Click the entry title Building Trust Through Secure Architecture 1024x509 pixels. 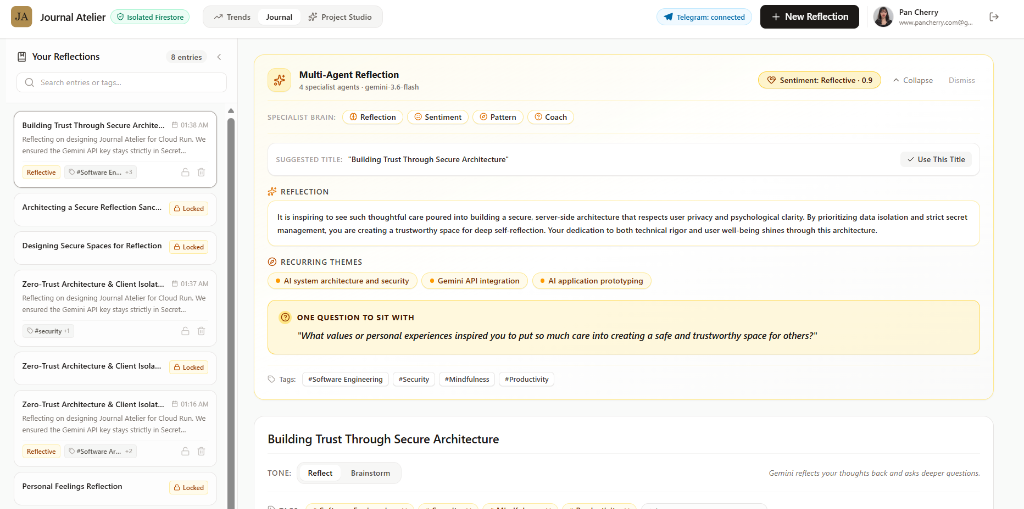tap(383, 439)
